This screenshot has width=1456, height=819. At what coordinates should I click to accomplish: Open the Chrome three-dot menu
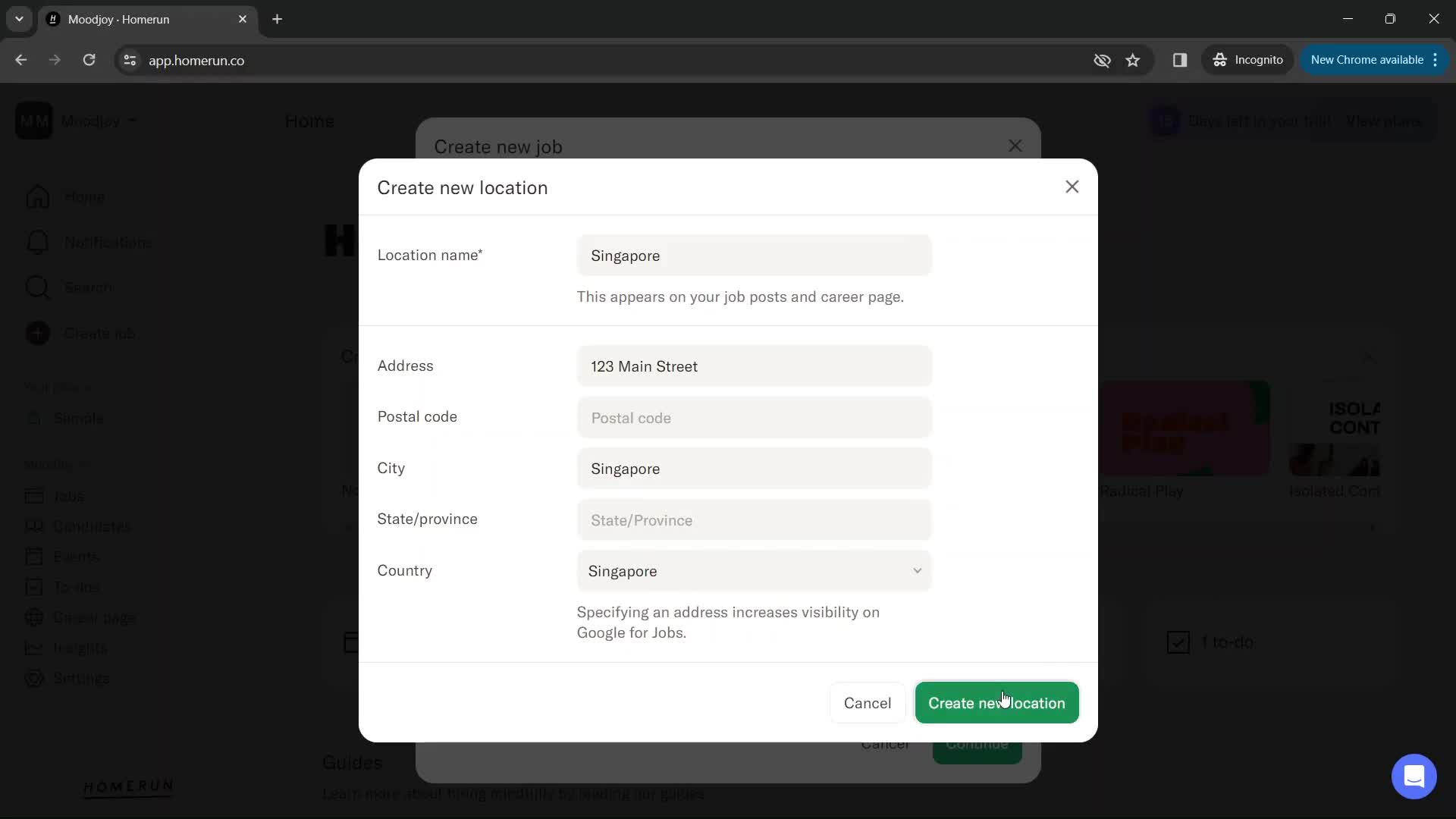[1436, 60]
